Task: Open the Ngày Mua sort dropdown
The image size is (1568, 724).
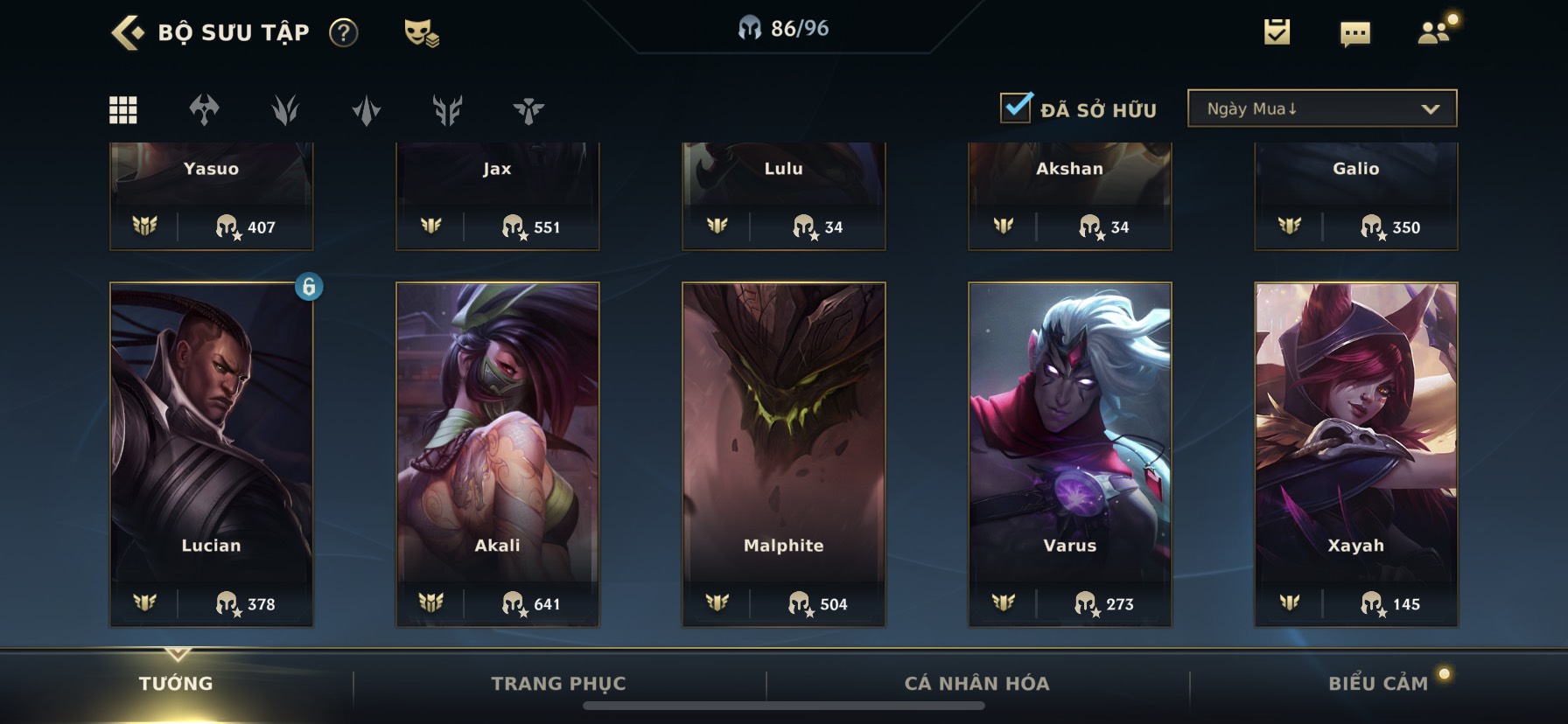Action: (x=1321, y=108)
